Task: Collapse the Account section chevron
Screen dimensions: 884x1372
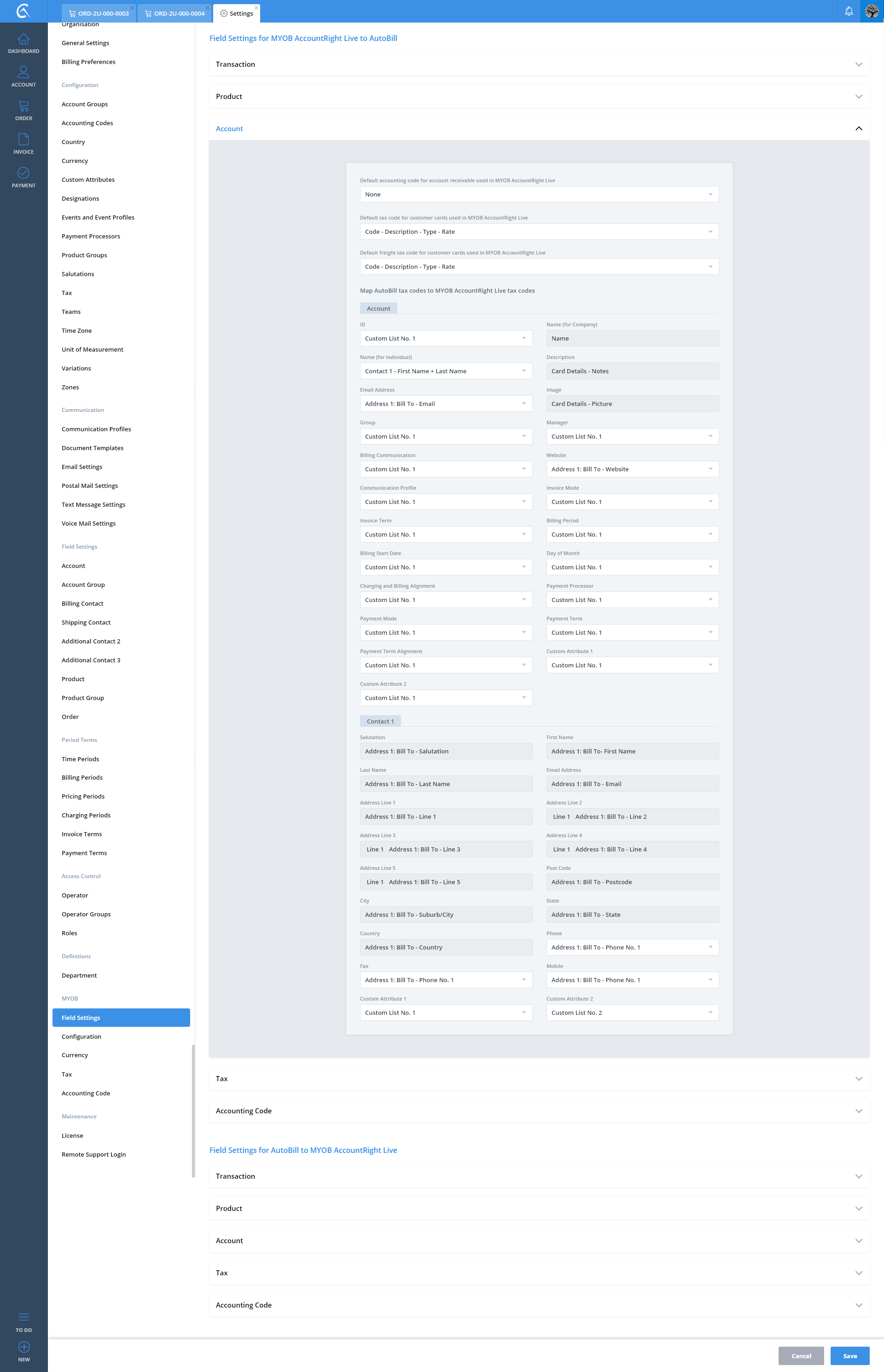Action: pyautogui.click(x=858, y=128)
